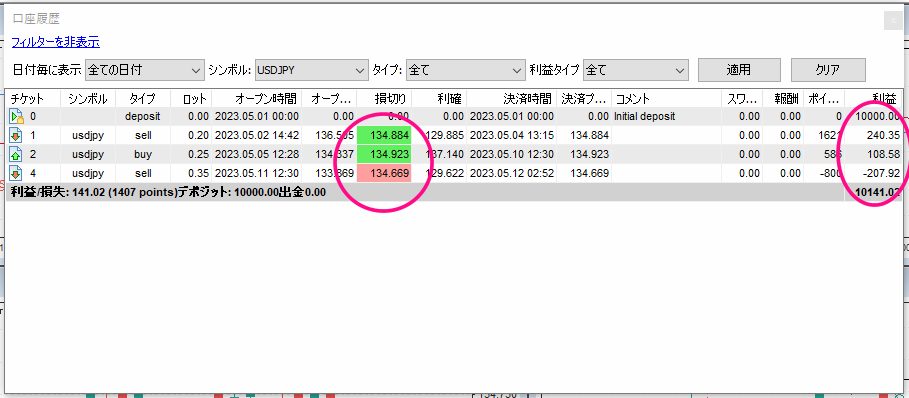909x398 pixels.
Task: Click the sell order icon for ticket 1
Action: point(16,136)
